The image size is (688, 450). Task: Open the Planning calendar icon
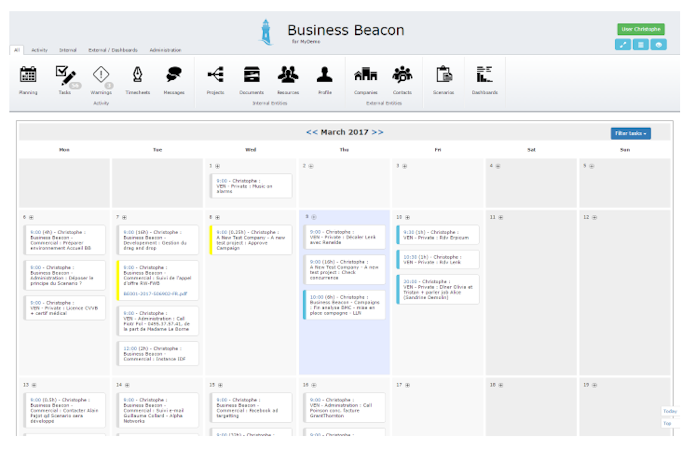[x=28, y=74]
